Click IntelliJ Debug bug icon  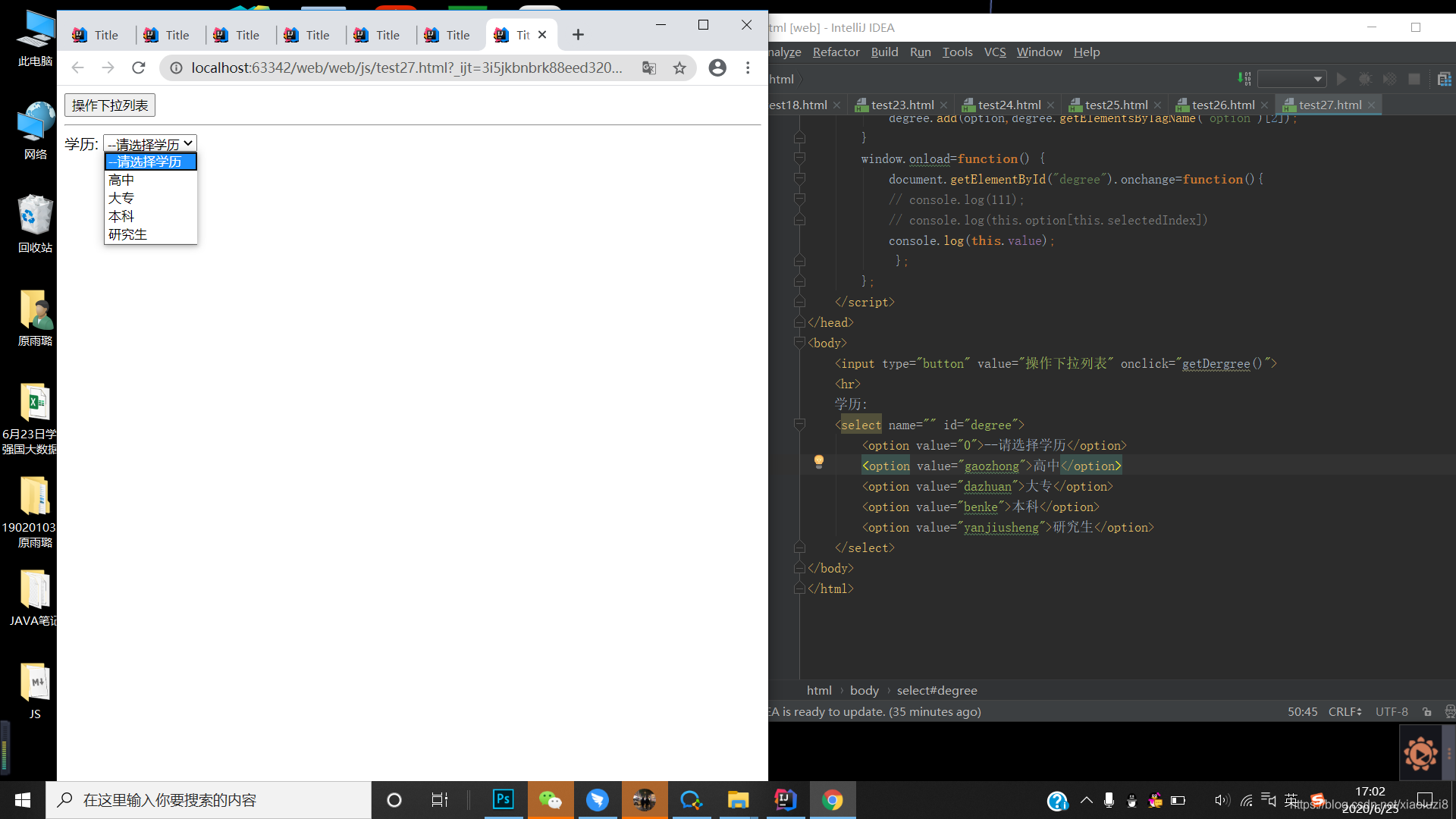tap(1366, 79)
